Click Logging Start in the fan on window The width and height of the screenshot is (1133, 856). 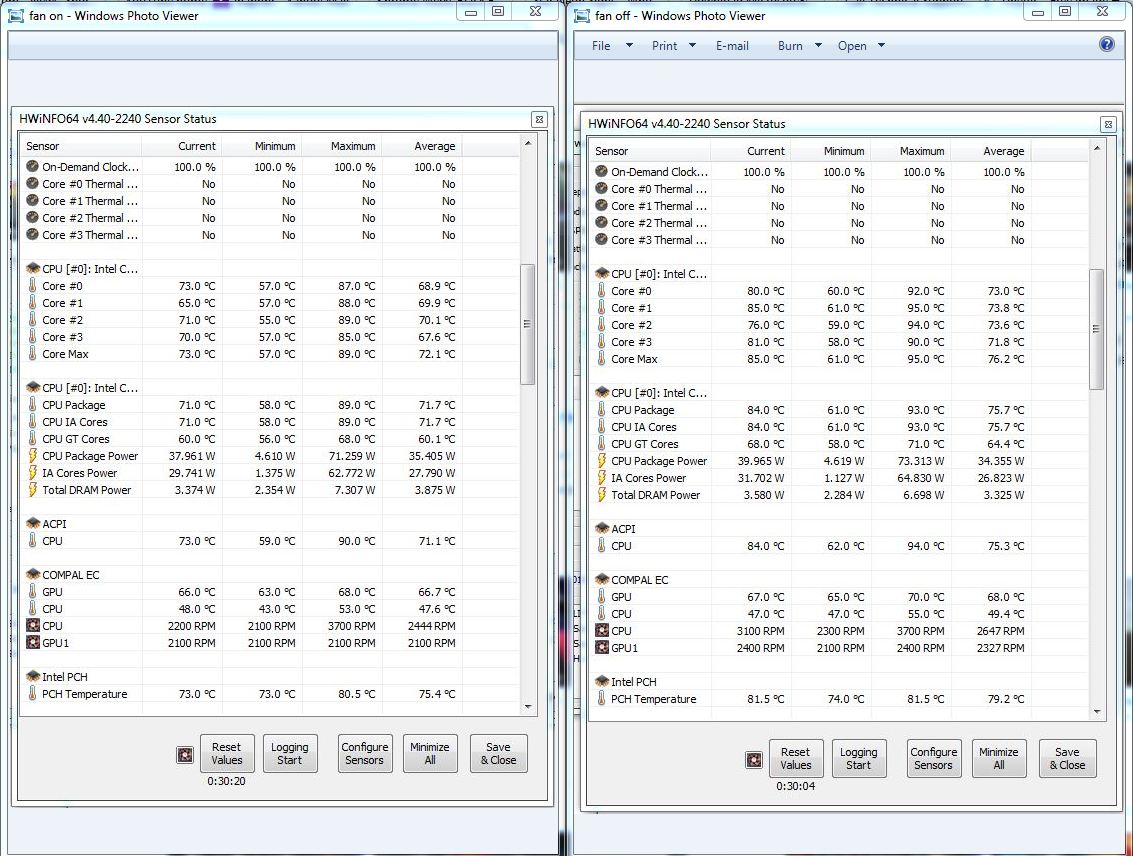[x=290, y=753]
